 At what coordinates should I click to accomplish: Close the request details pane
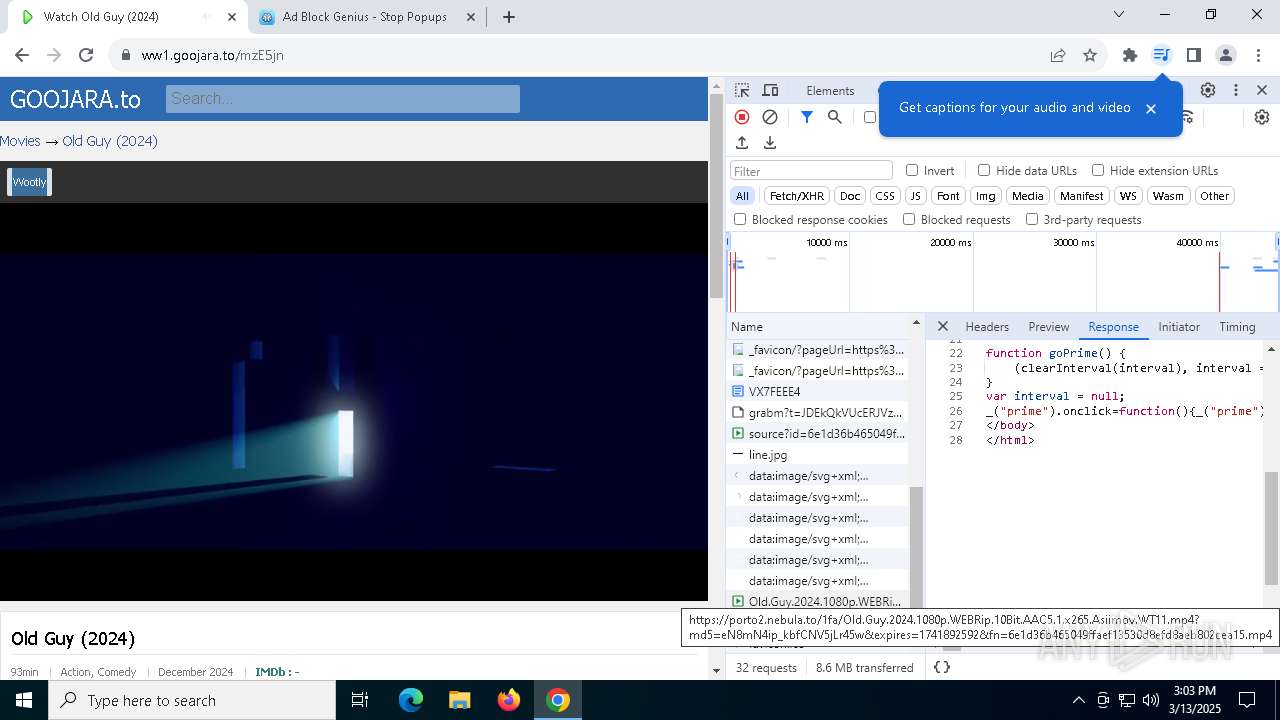(942, 326)
